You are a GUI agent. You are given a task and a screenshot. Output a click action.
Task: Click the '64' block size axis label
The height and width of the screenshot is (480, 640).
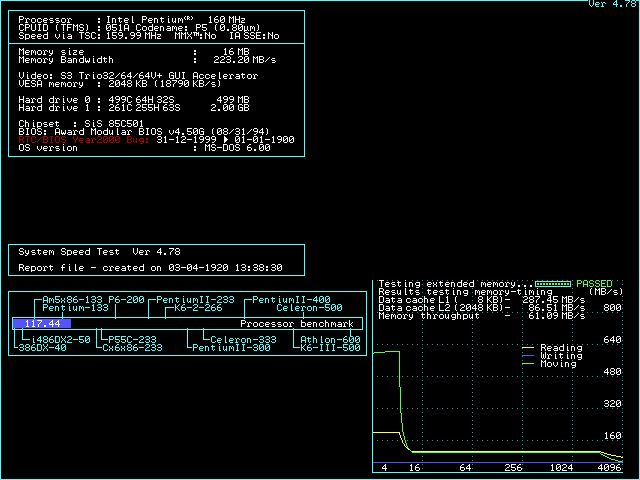point(465,468)
